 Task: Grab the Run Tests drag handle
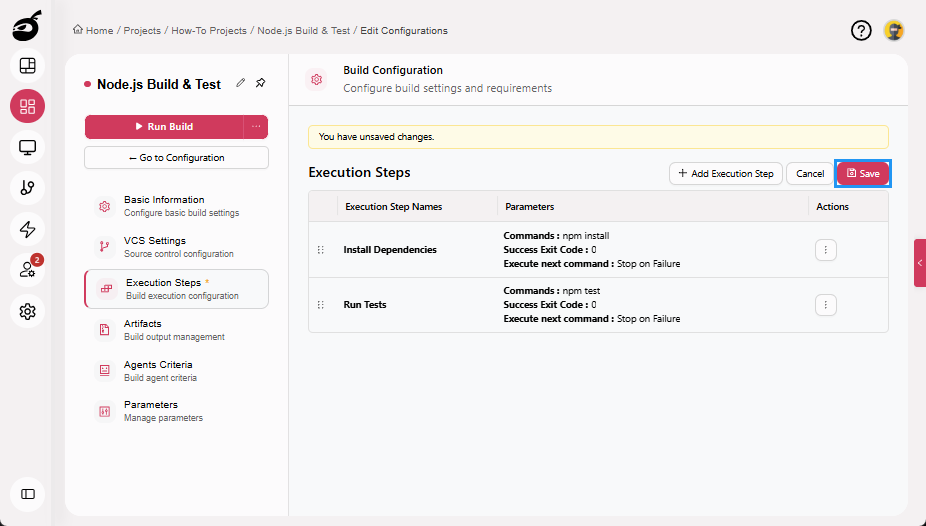click(x=321, y=305)
